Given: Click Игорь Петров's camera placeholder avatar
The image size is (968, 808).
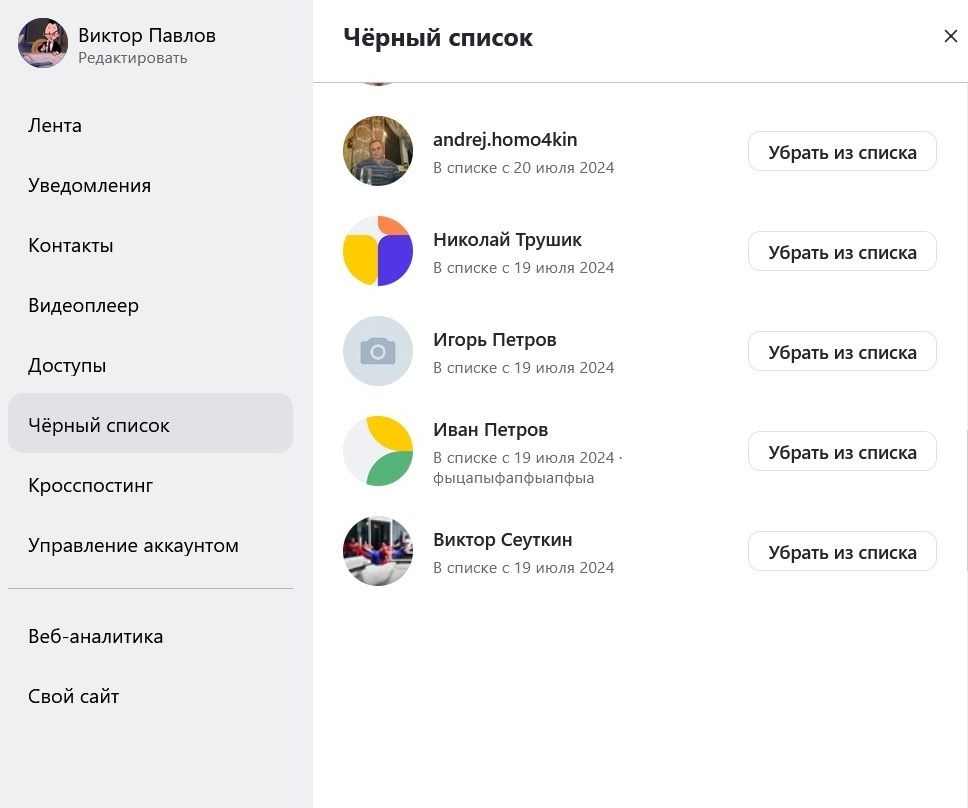Looking at the screenshot, I should tap(378, 351).
